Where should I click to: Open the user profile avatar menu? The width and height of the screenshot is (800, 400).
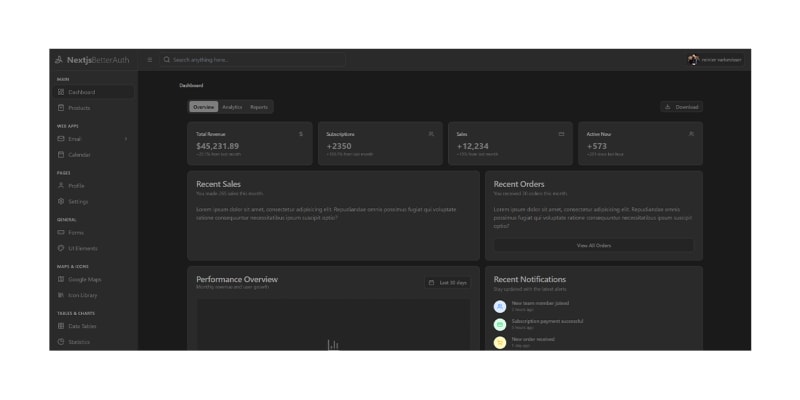coord(693,60)
